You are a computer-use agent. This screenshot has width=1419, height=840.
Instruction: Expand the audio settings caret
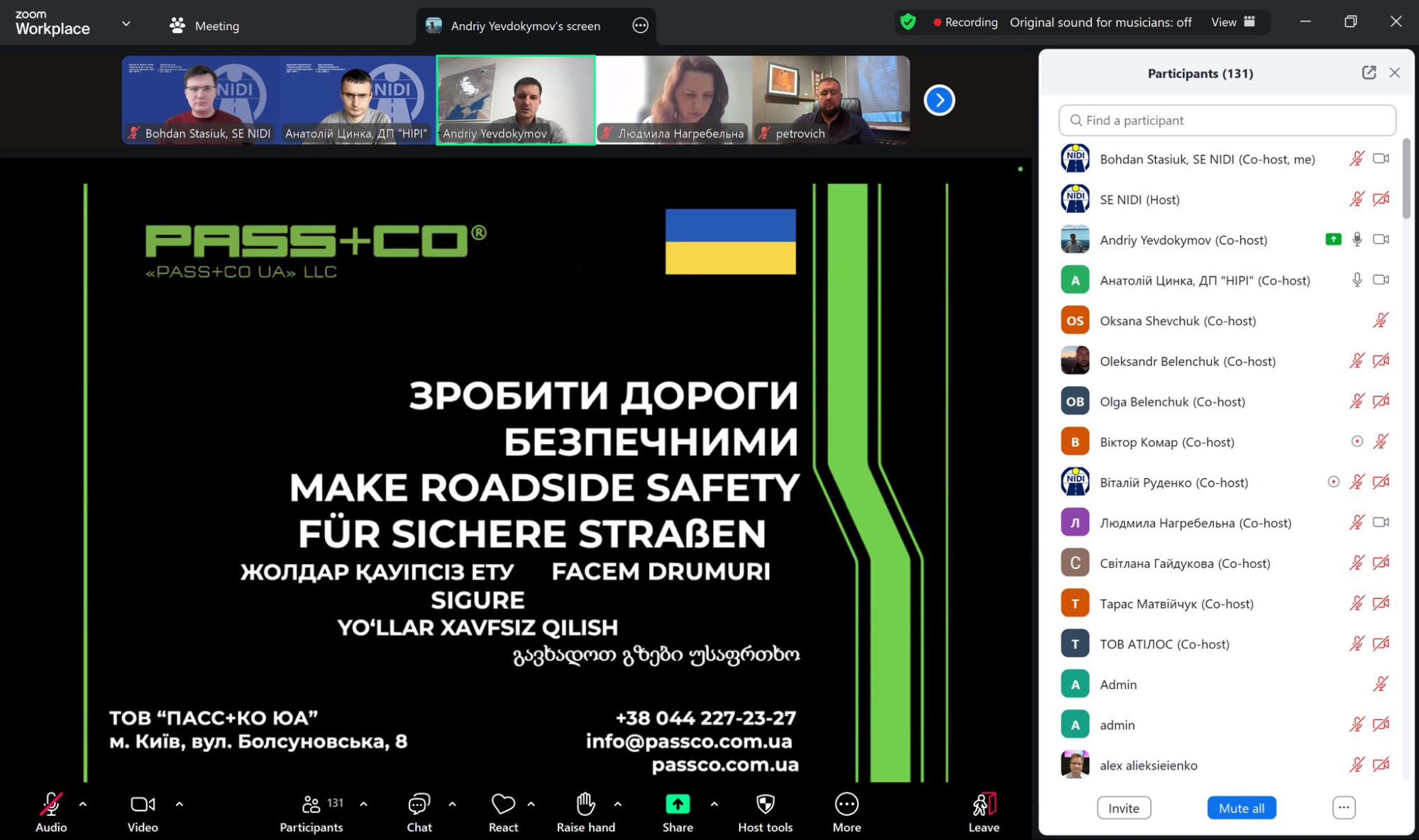tap(83, 805)
